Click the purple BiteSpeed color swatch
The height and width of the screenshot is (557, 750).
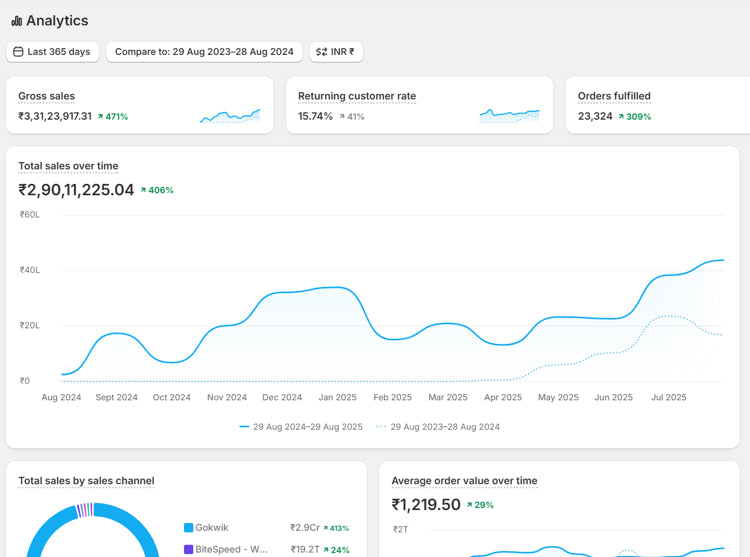[188, 550]
